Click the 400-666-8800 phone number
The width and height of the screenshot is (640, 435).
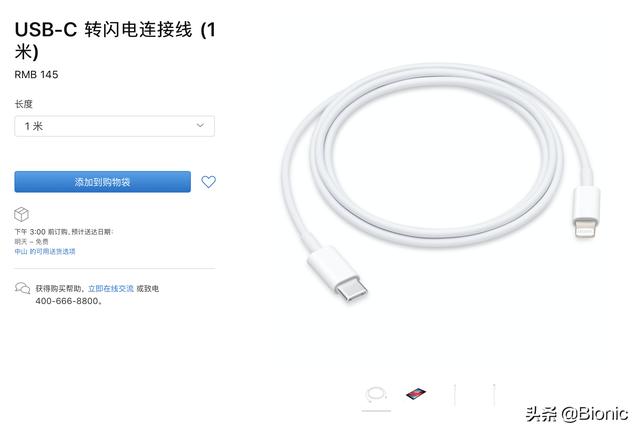pos(67,301)
